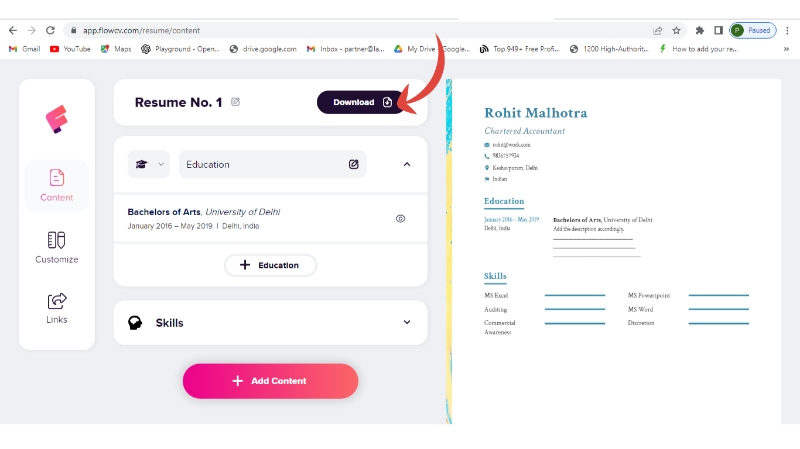The image size is (800, 449).
Task: Switch to the Links sidebar tab
Action: pyautogui.click(x=57, y=307)
